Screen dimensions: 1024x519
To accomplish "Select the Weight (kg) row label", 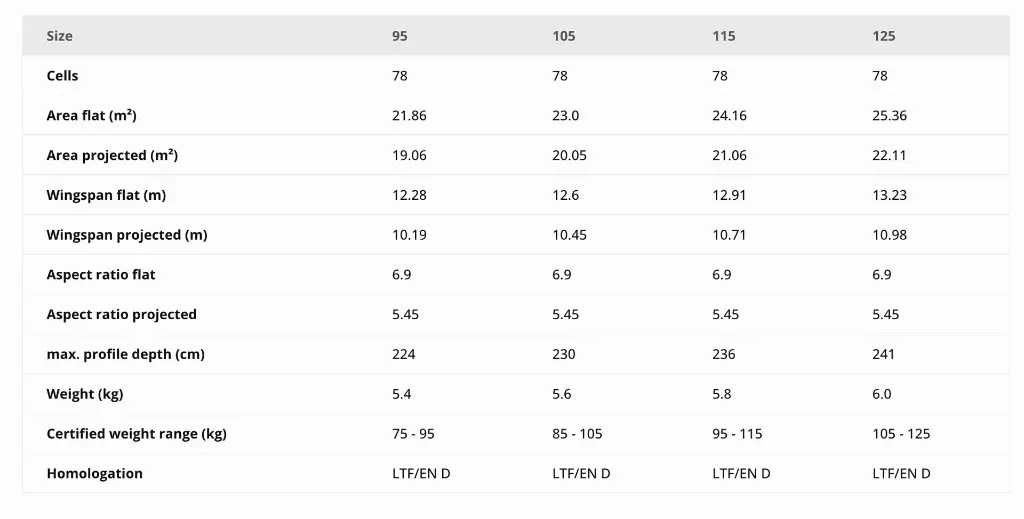I will 85,394.
